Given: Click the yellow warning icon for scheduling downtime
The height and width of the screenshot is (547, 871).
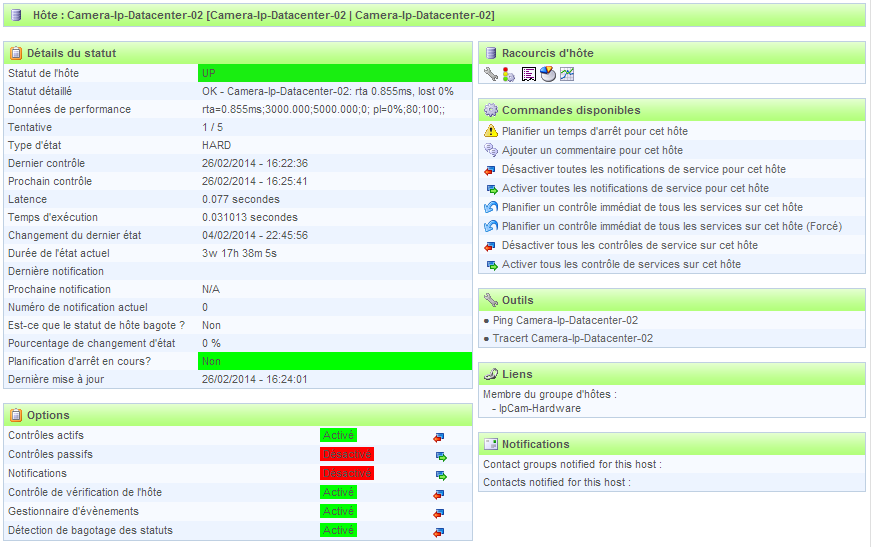Looking at the screenshot, I should click(491, 131).
